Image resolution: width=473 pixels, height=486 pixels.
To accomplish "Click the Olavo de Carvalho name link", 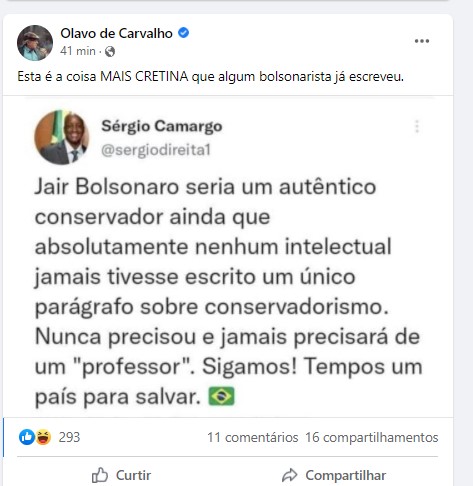I will 116,33.
